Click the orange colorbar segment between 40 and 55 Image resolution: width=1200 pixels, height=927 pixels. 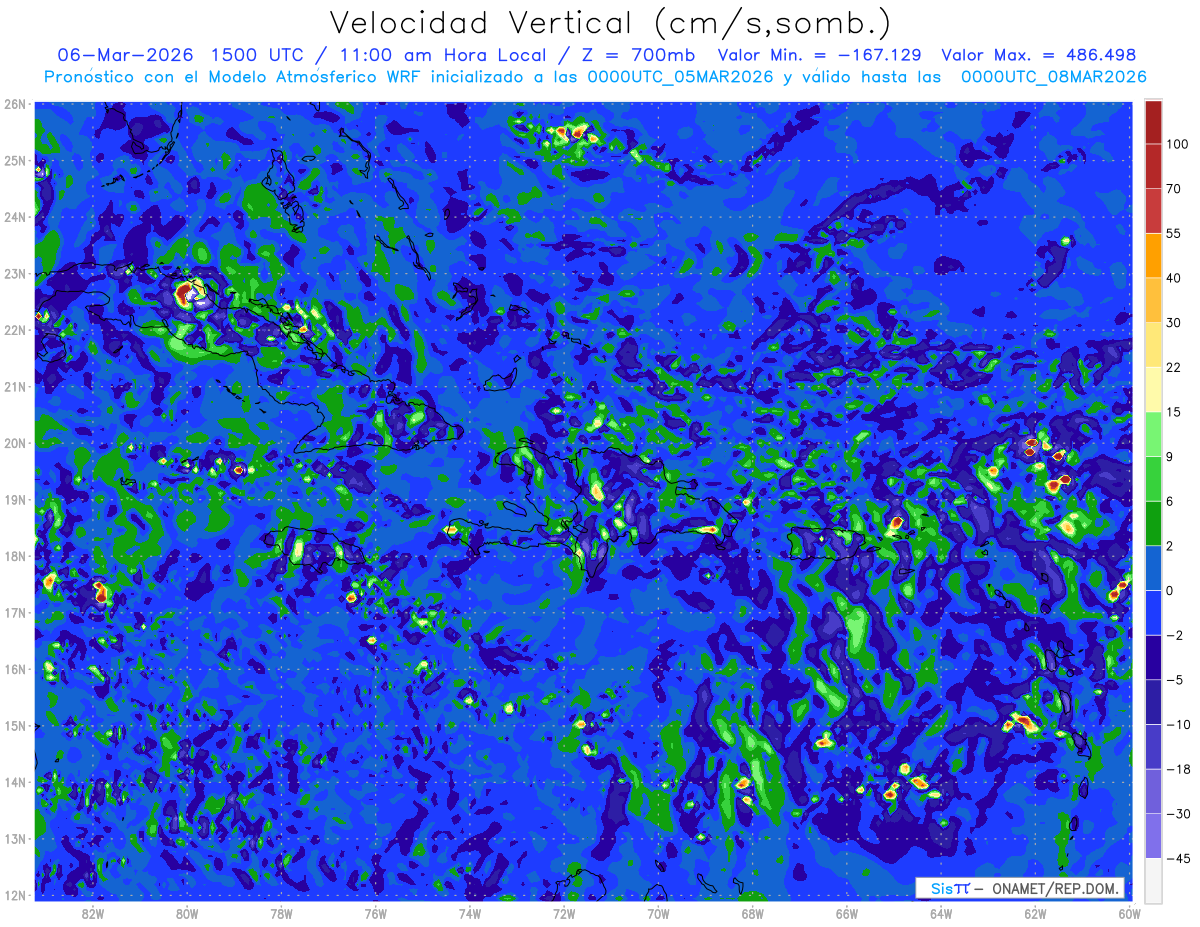pos(1153,255)
